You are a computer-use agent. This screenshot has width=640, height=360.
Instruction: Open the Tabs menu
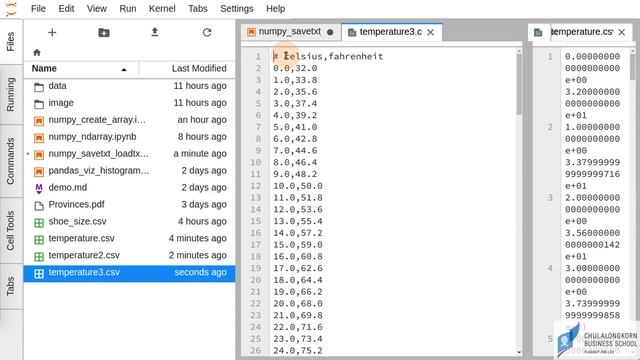coord(198,9)
